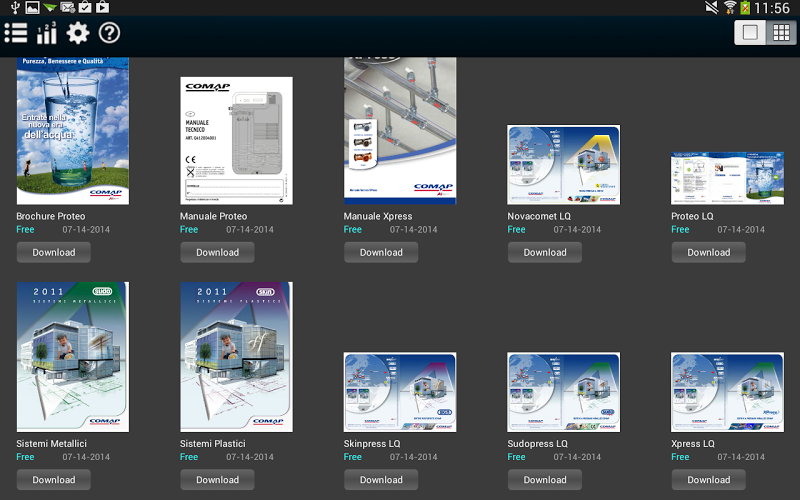
Task: Open Manuale Xpress cover thumbnail
Action: point(401,131)
